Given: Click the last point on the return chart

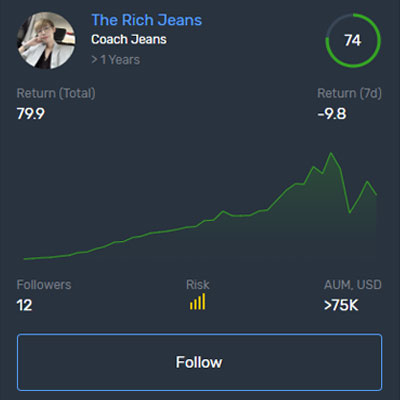Looking at the screenshot, I should coord(376,195).
